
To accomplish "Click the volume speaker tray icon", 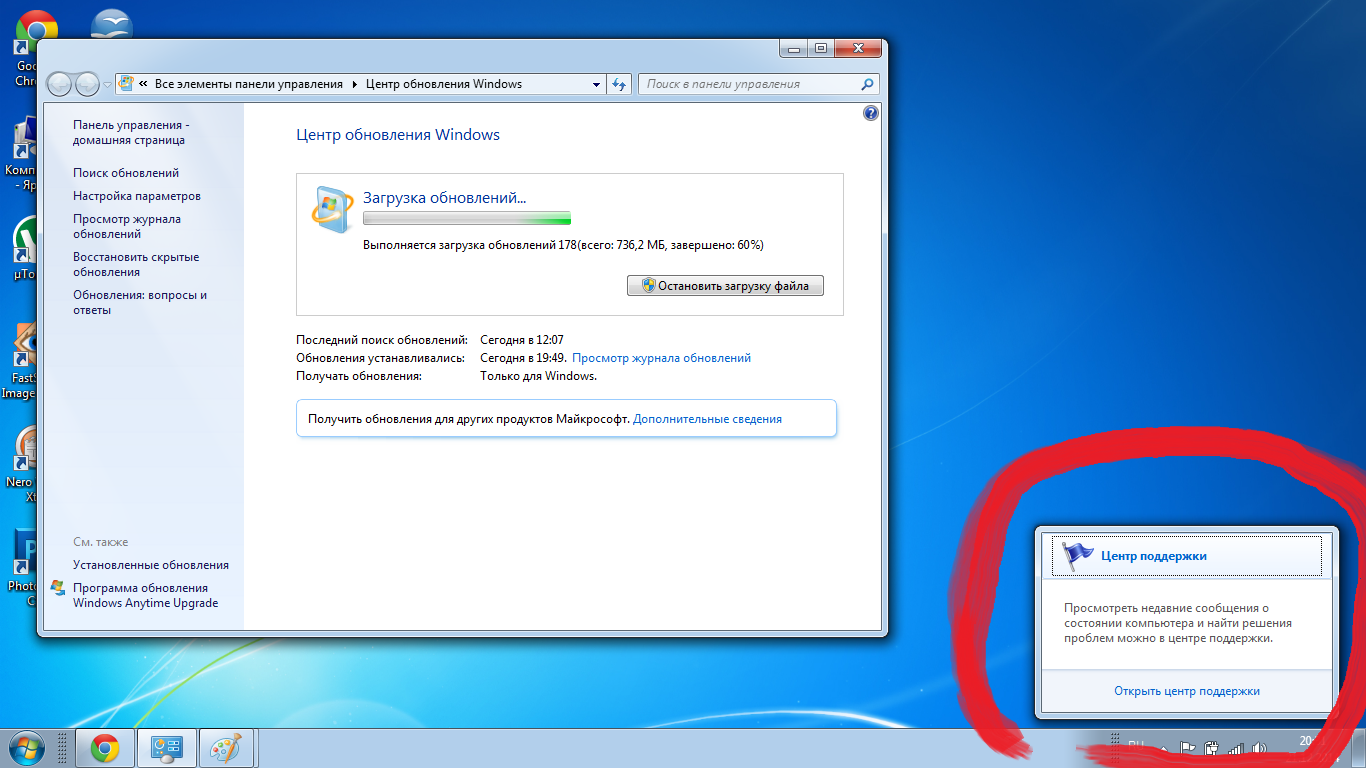I will tap(1259, 748).
